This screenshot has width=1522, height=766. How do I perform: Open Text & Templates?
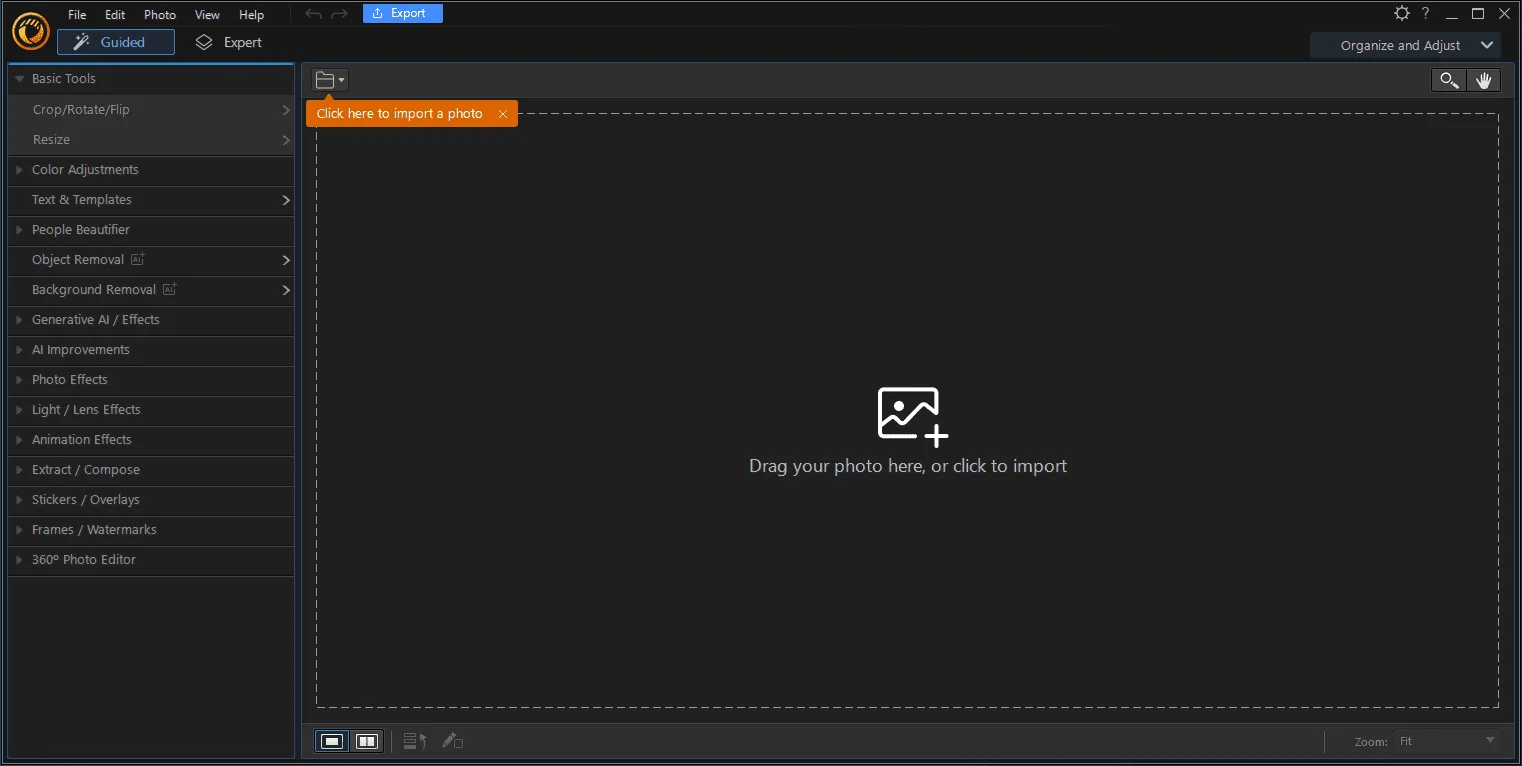click(151, 200)
